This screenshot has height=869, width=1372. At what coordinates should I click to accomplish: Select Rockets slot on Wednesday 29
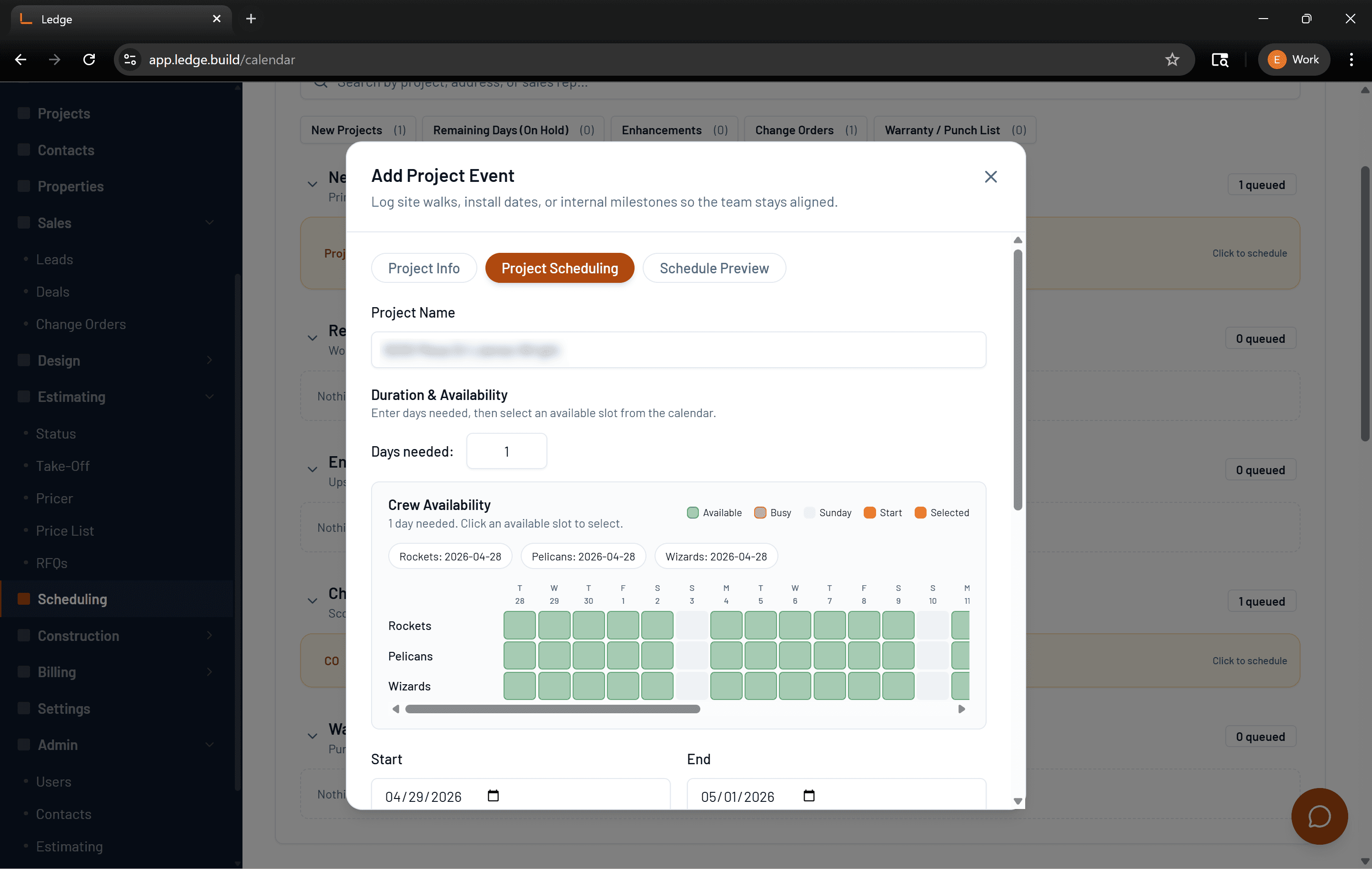[554, 625]
